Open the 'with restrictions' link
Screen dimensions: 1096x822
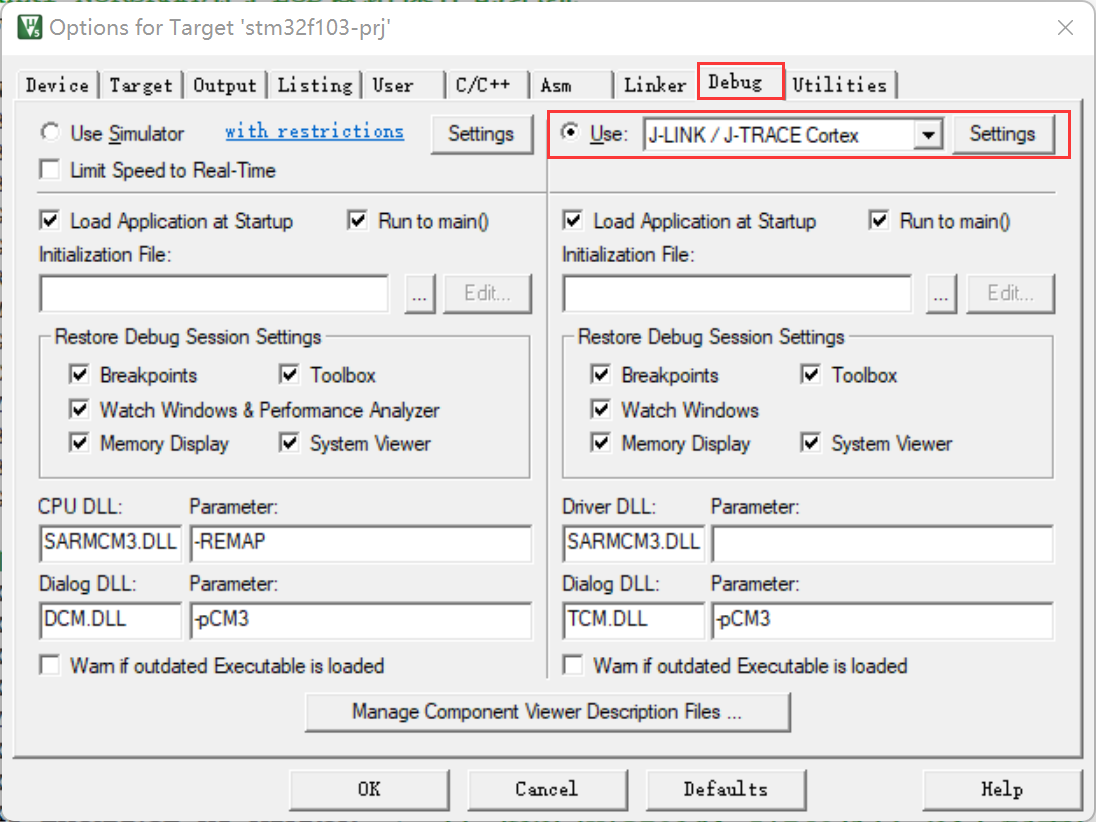click(x=314, y=132)
